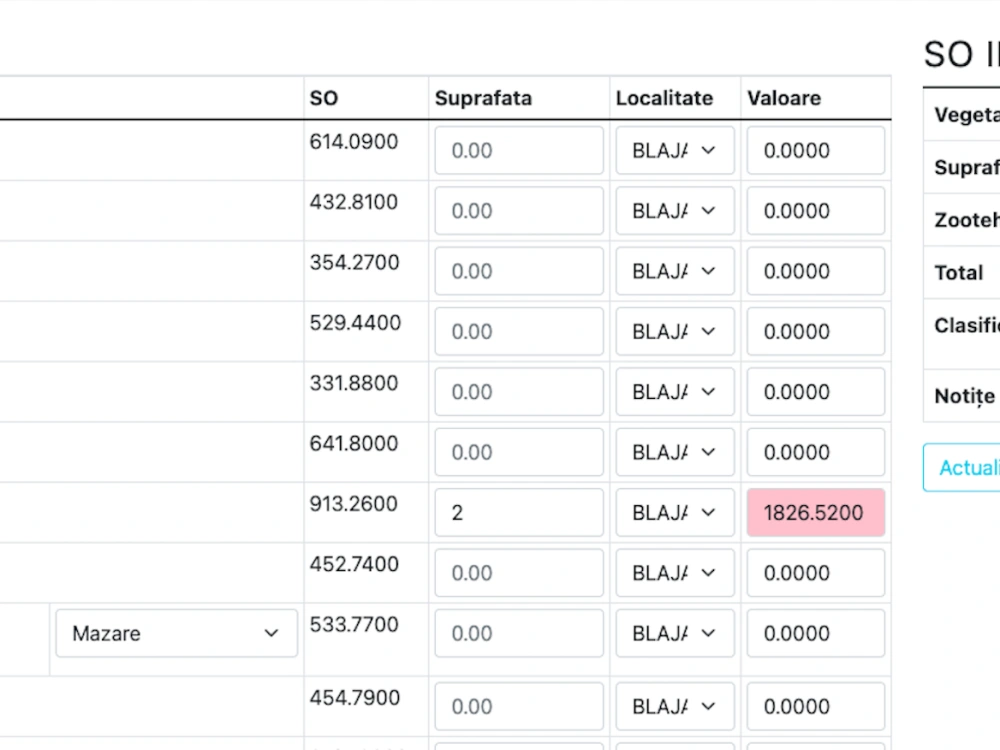Click the Valoare column header
This screenshot has width=1000, height=750.
point(783,98)
